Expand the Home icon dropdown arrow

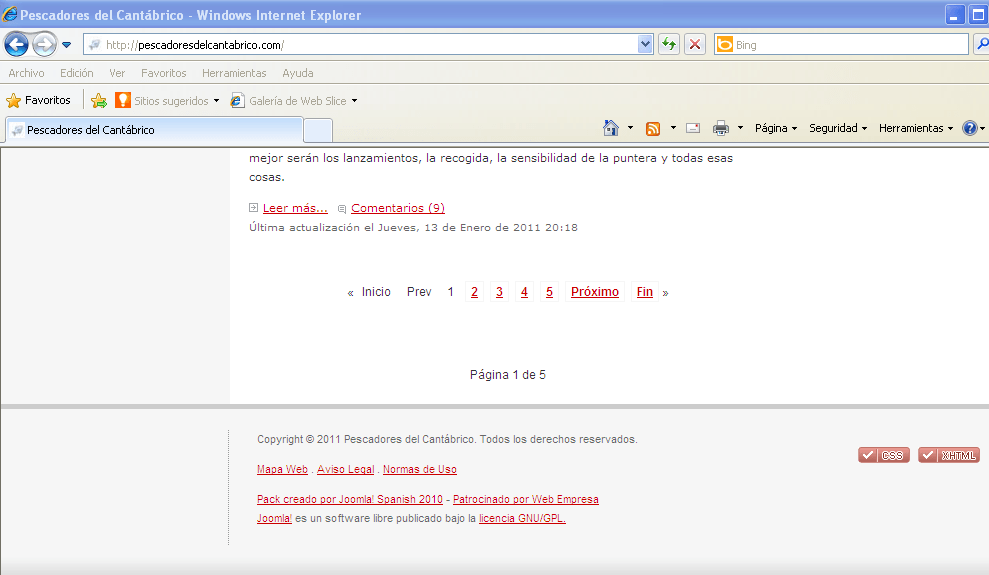630,128
